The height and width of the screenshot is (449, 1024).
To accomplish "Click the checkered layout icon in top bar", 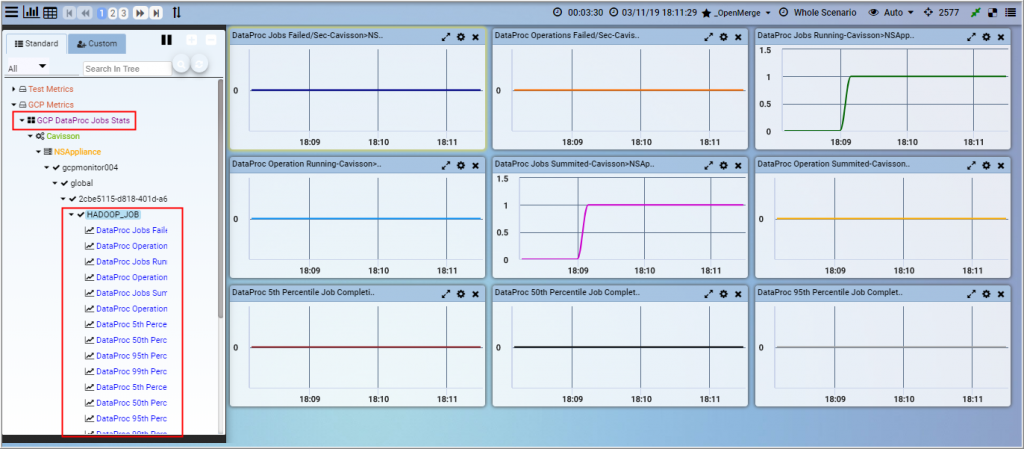I will 993,13.
